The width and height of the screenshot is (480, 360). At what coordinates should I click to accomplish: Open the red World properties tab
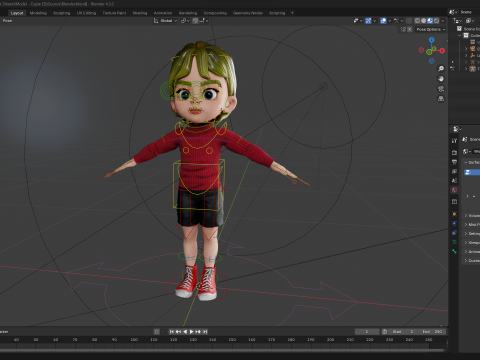tap(454, 190)
